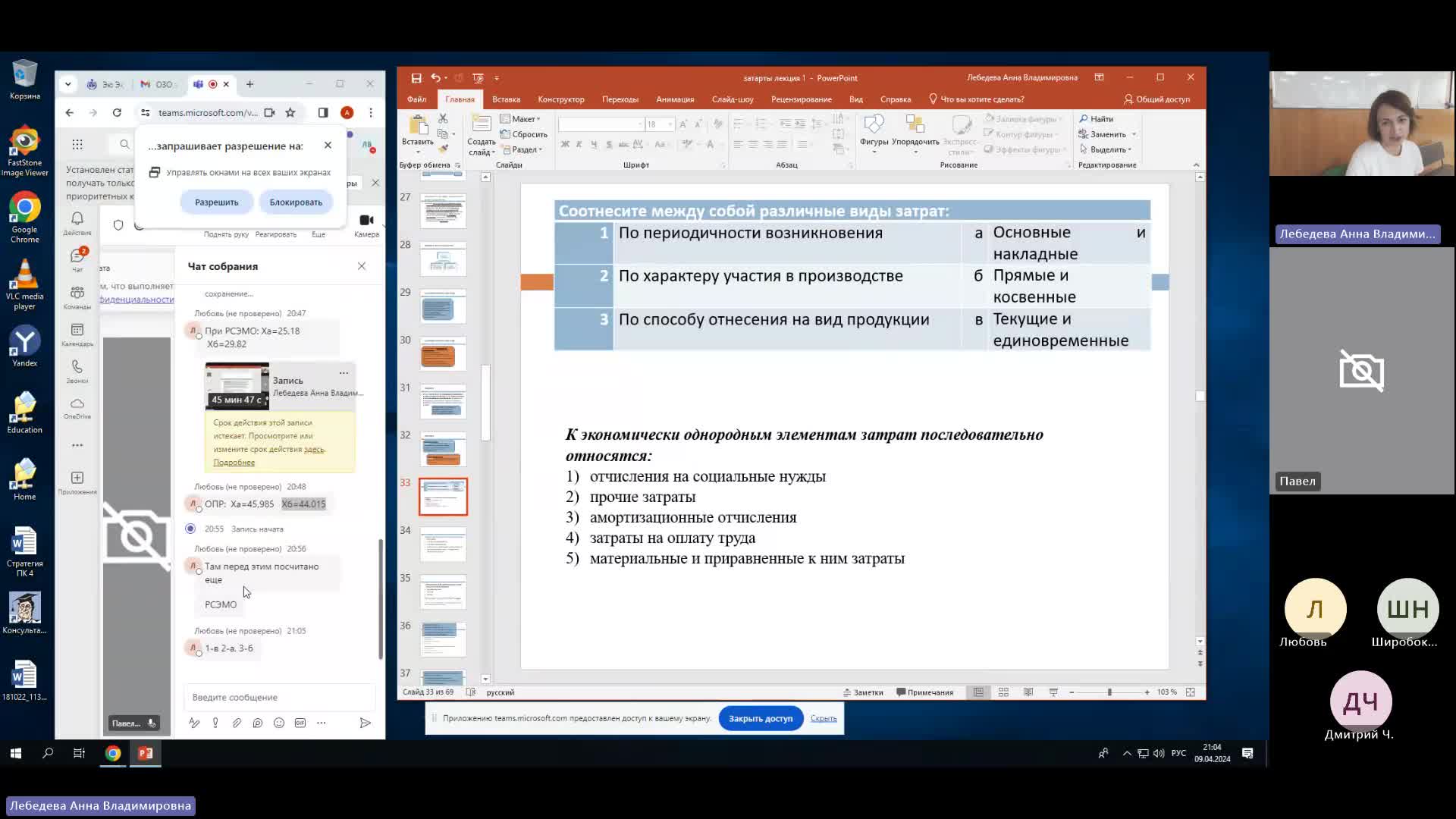Switch to Slide Sorter view in the status bar

click(1003, 692)
